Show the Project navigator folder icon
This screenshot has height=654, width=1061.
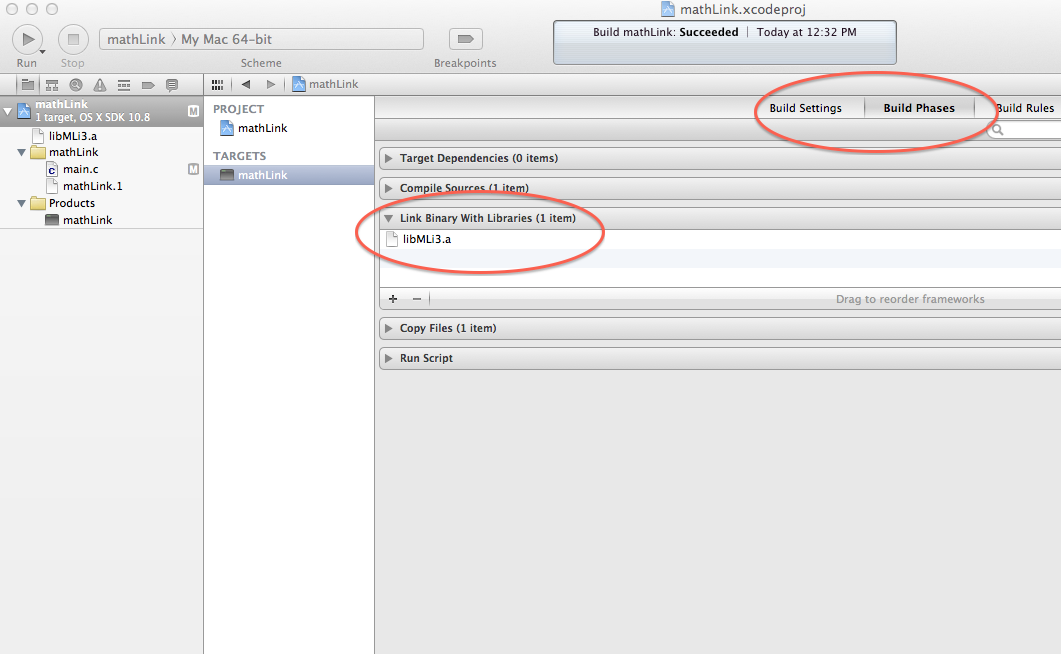pos(28,85)
